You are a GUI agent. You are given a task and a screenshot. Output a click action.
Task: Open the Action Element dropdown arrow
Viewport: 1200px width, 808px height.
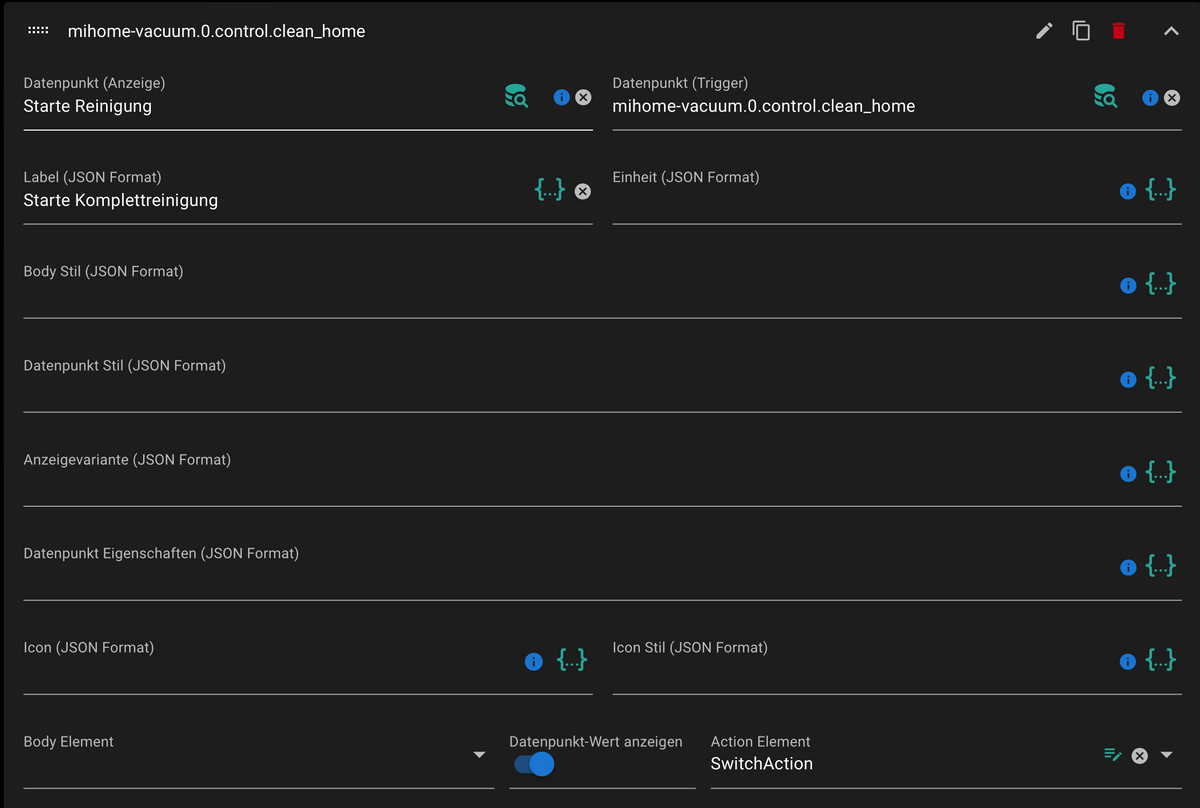1166,755
